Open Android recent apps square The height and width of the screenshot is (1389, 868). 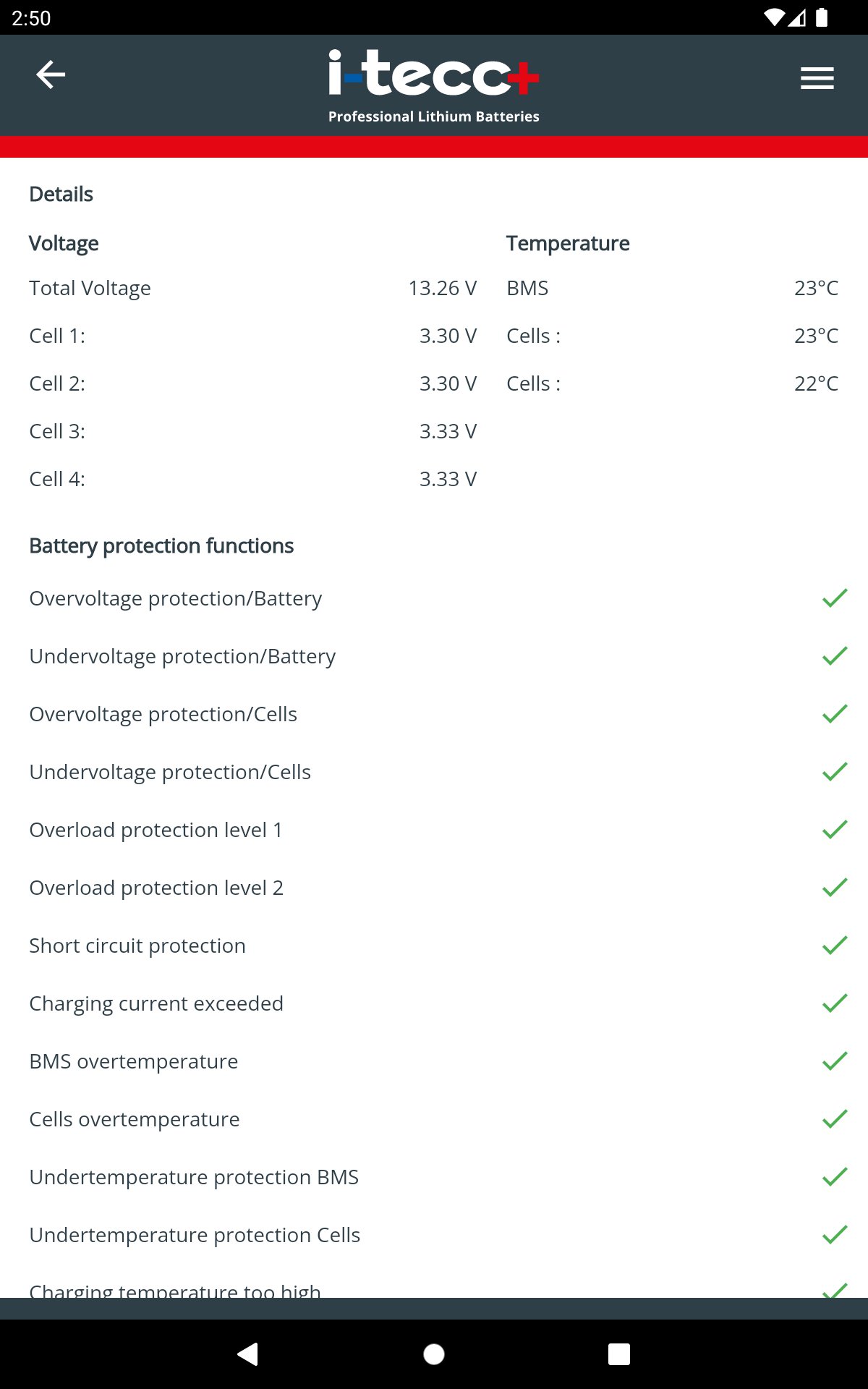tap(618, 1354)
